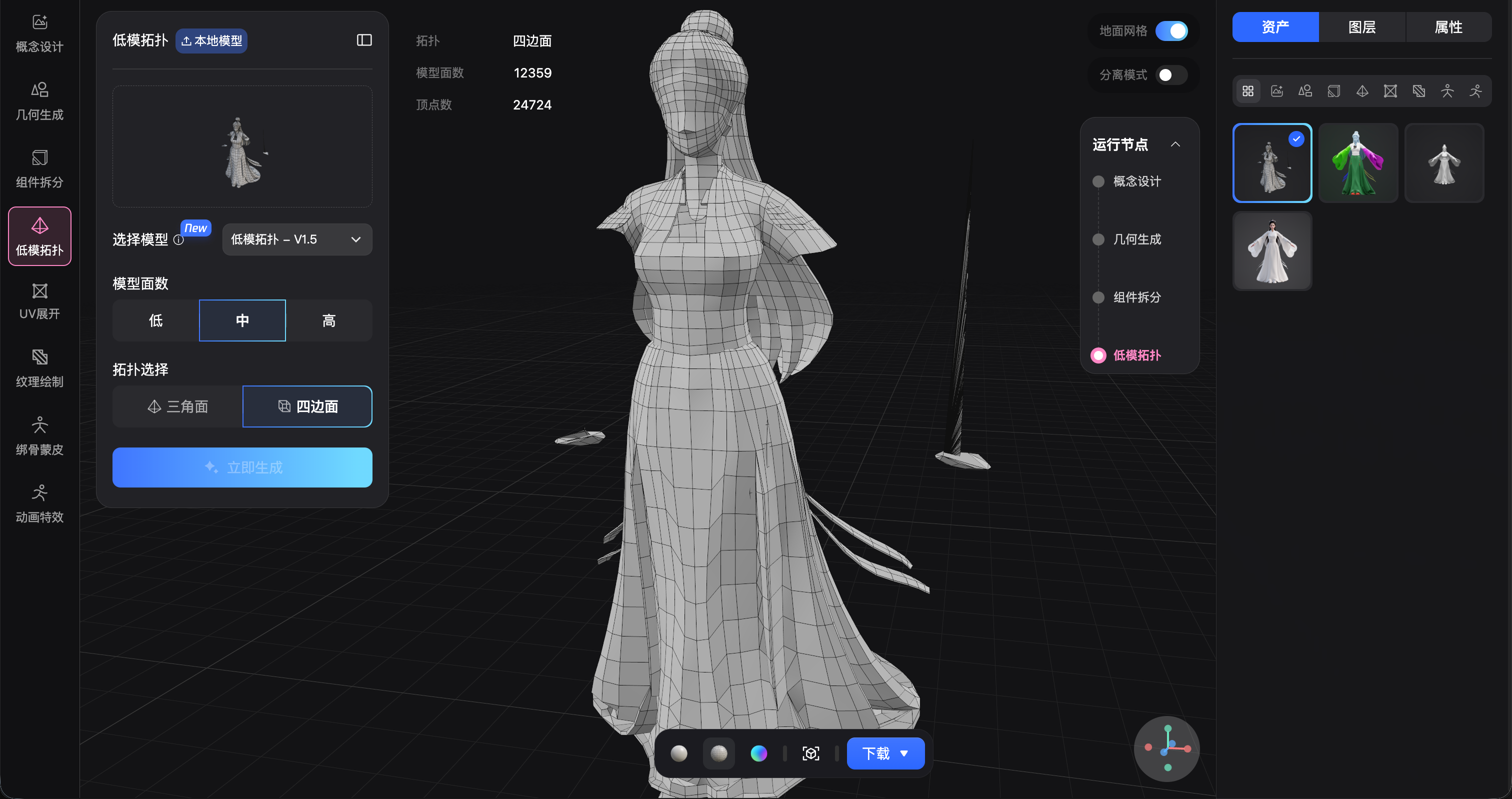1512x799 pixels.
Task: Click the 立即生成 button
Action: point(242,467)
